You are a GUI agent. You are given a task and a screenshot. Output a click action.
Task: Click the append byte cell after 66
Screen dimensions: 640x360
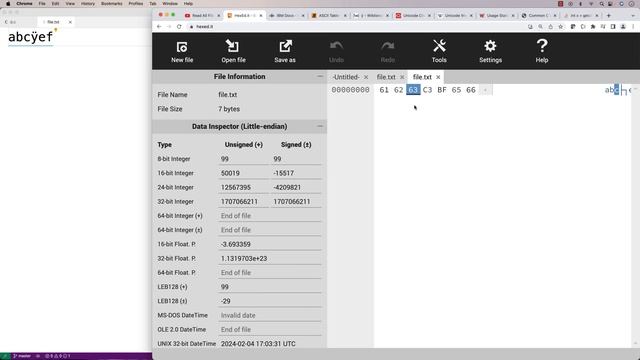[x=485, y=90]
